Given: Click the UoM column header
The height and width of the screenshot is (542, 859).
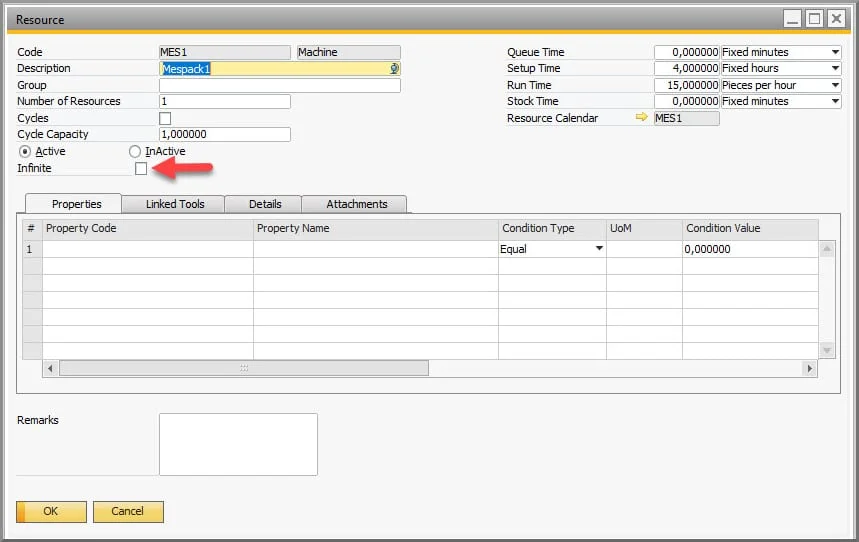Looking at the screenshot, I should 644,229.
